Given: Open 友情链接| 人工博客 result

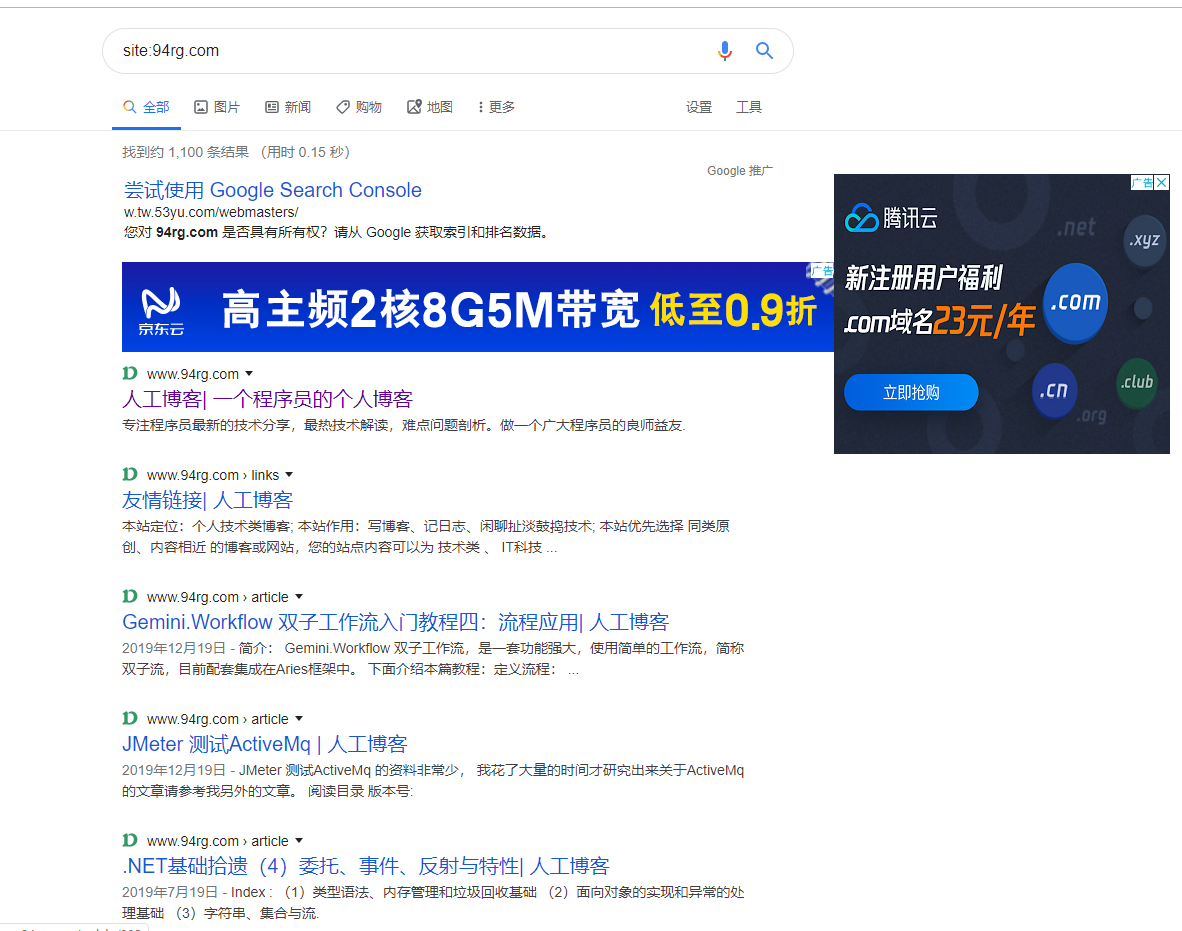Looking at the screenshot, I should (x=207, y=500).
